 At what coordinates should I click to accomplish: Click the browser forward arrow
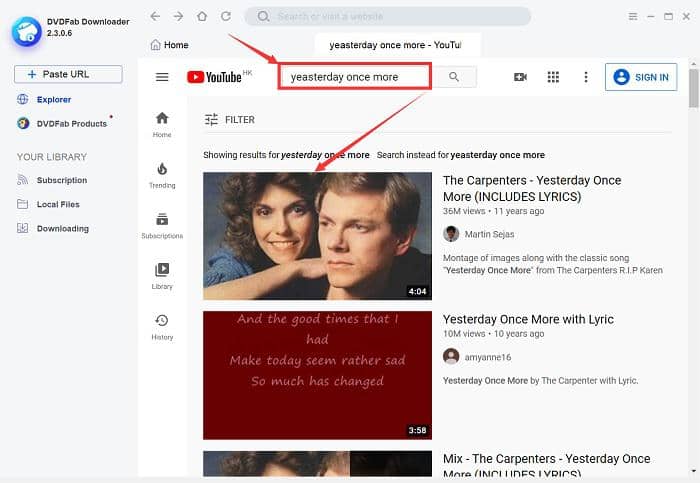tap(179, 17)
